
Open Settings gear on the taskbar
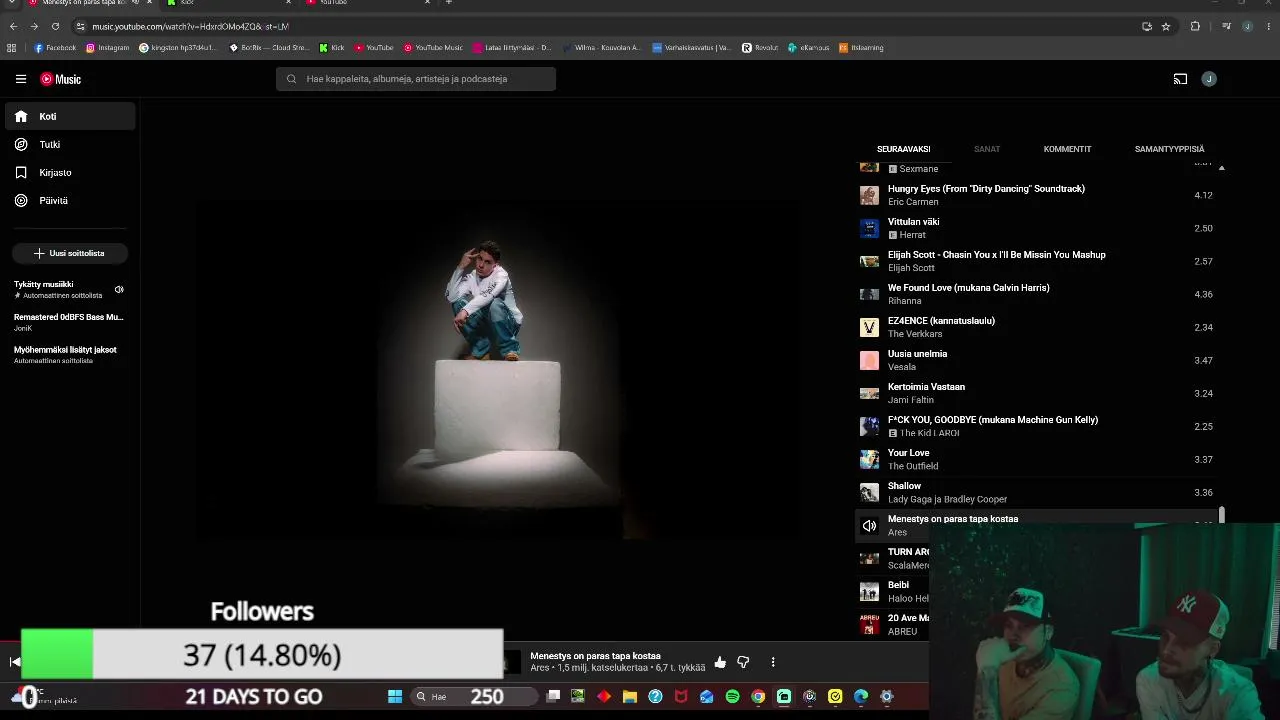click(886, 696)
